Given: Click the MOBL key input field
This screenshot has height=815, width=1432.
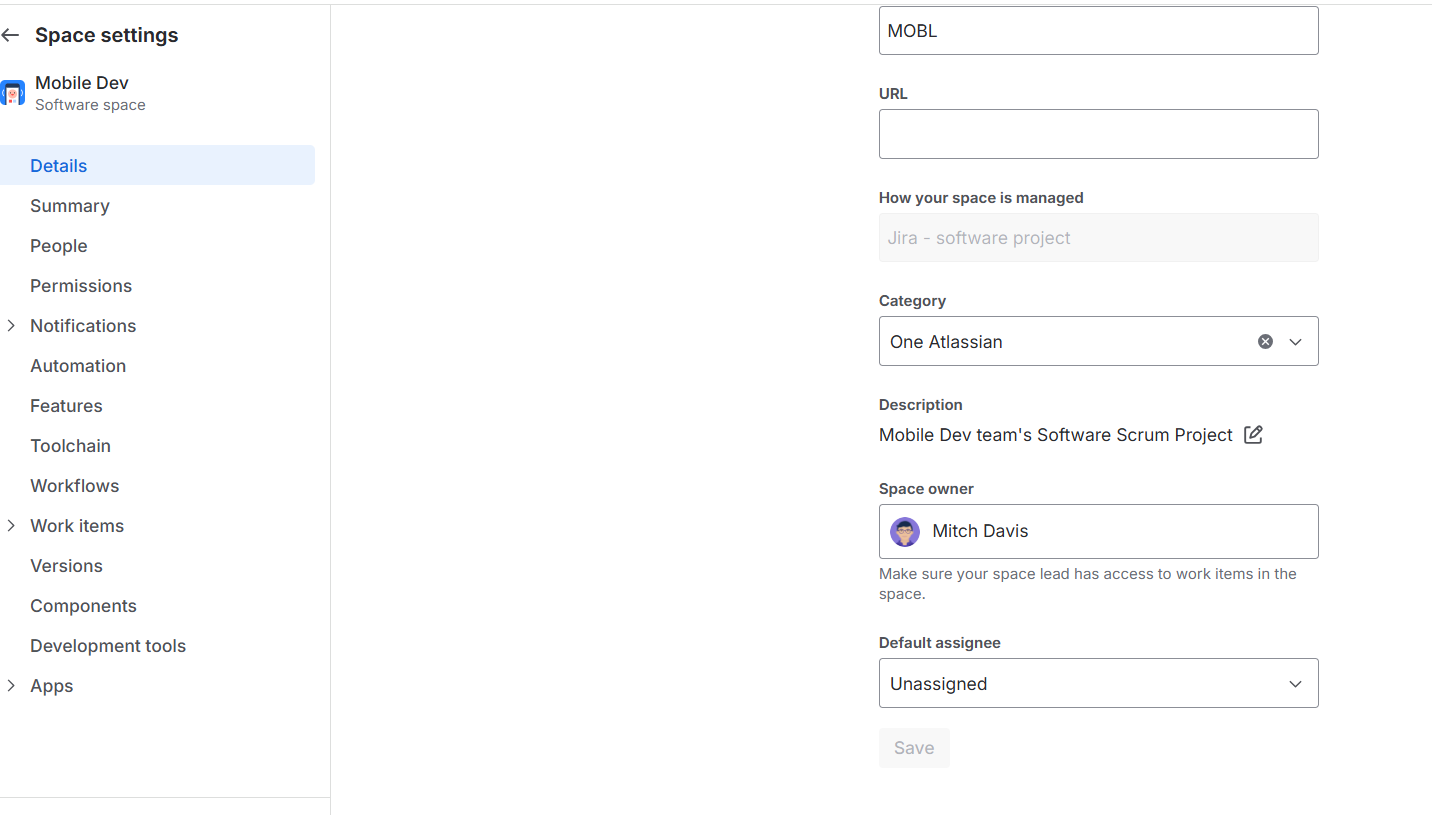Looking at the screenshot, I should tap(1098, 31).
